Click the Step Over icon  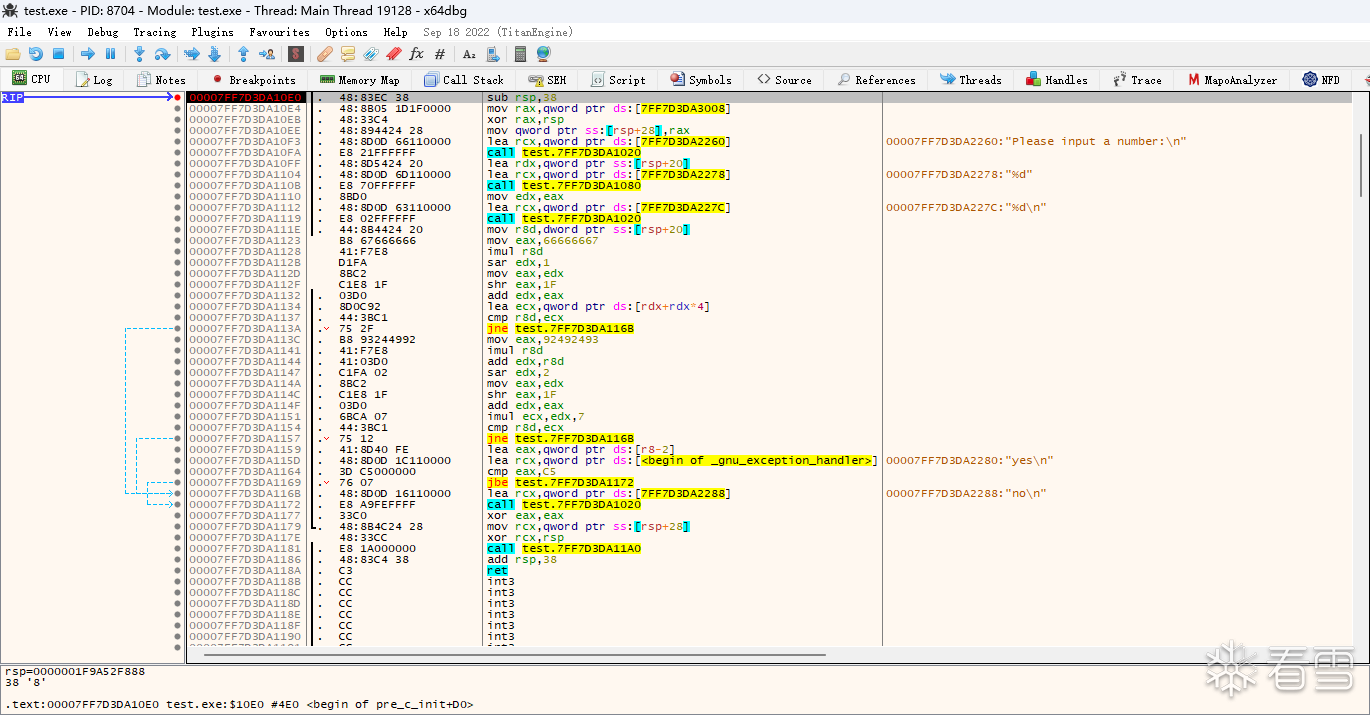pos(162,54)
